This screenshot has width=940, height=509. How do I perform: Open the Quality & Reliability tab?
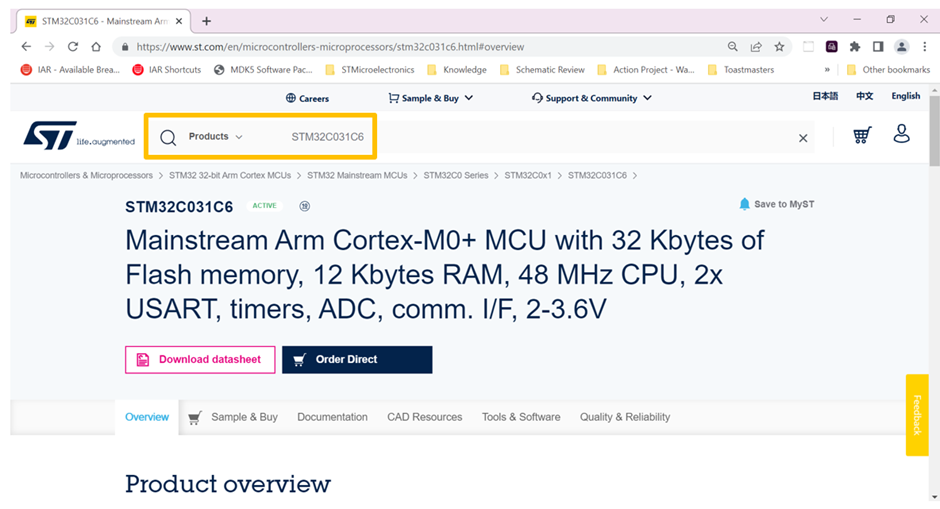pos(625,417)
